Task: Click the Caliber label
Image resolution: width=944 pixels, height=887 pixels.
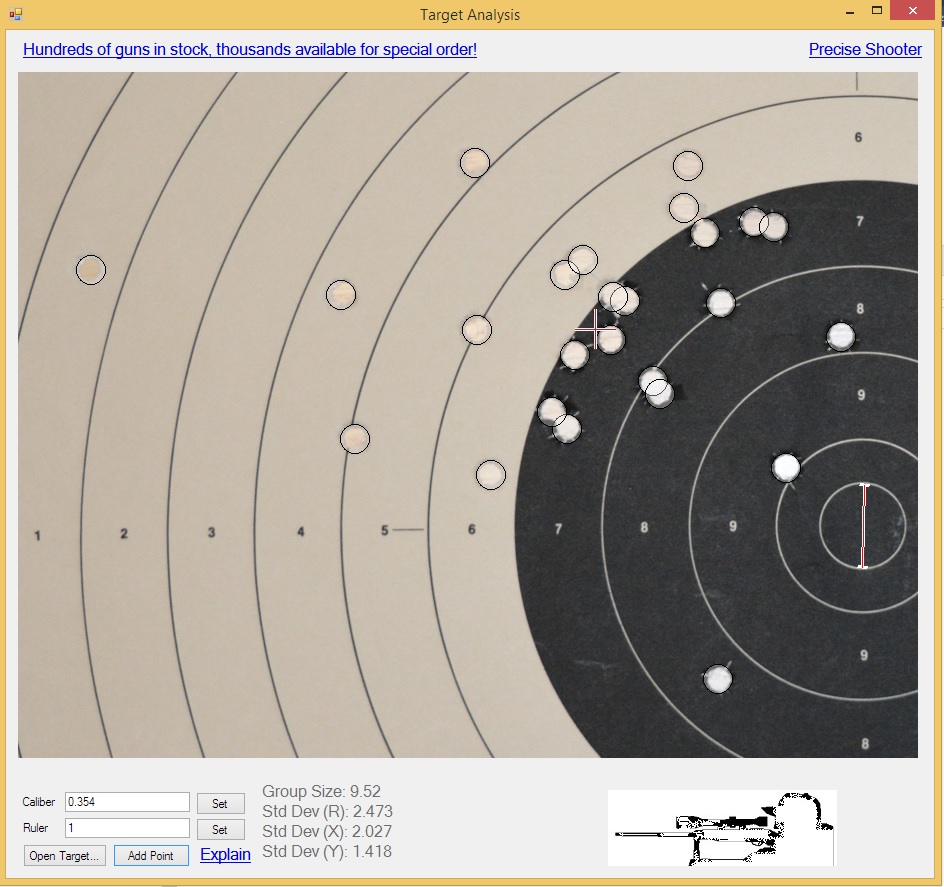Action: [x=39, y=802]
